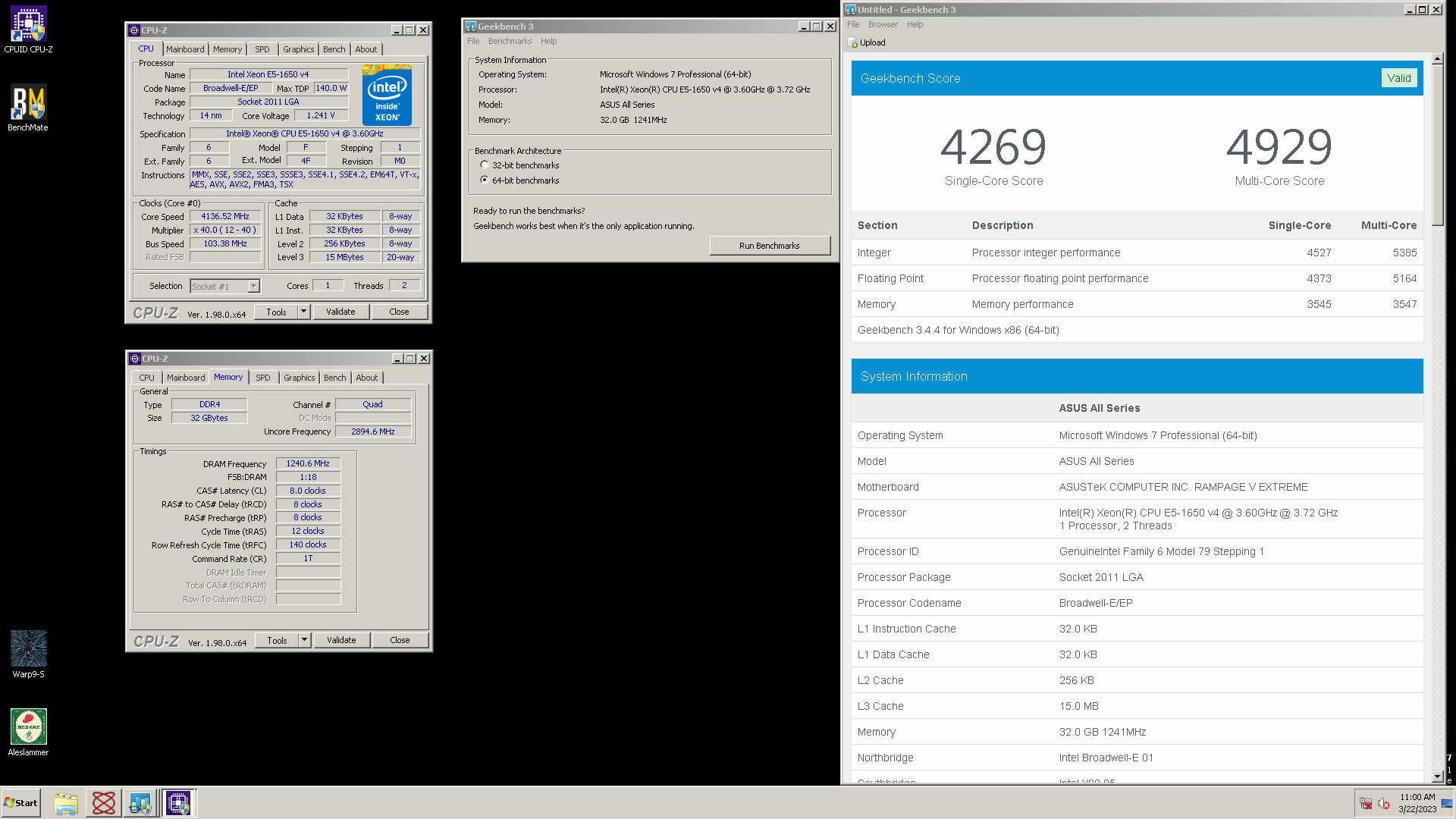Click Close button in bottom CPU-Z window
Viewport: 1456px width, 819px height.
coord(400,640)
